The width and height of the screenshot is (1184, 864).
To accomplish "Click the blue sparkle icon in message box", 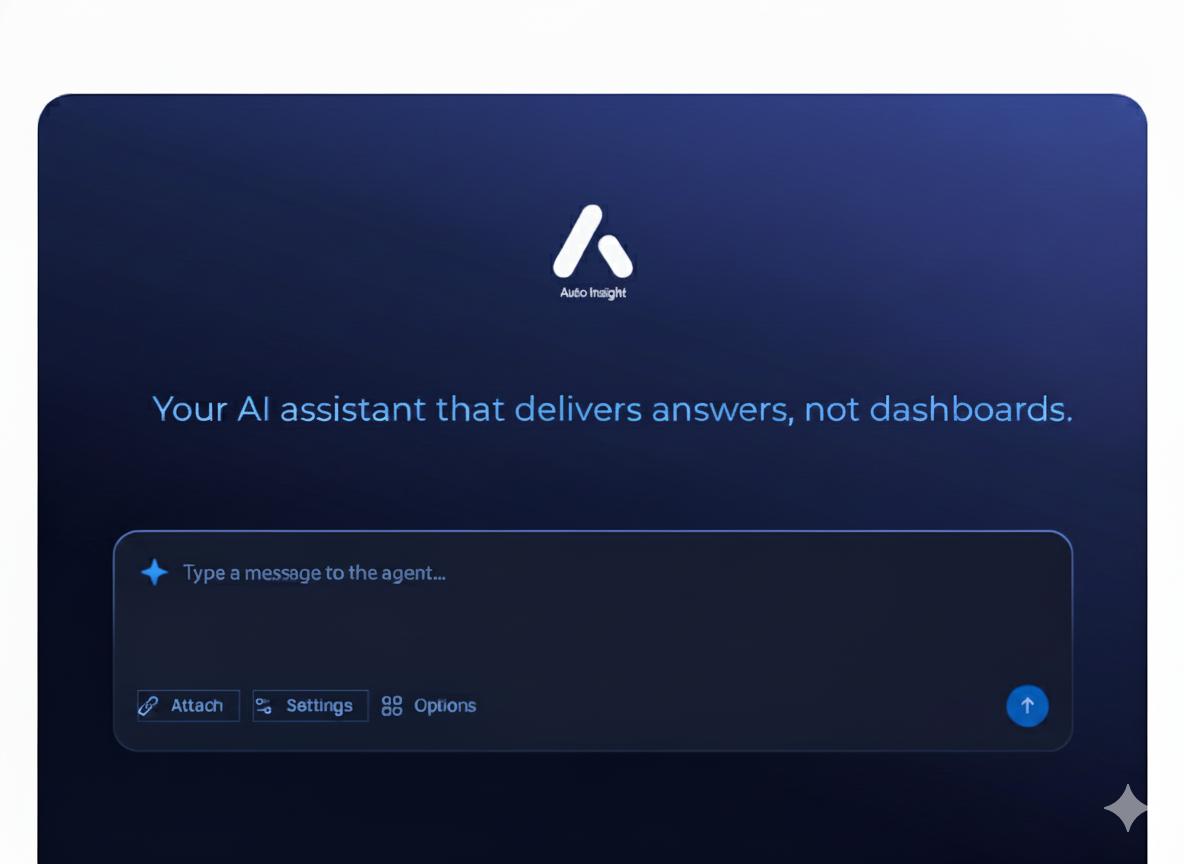I will click(155, 572).
